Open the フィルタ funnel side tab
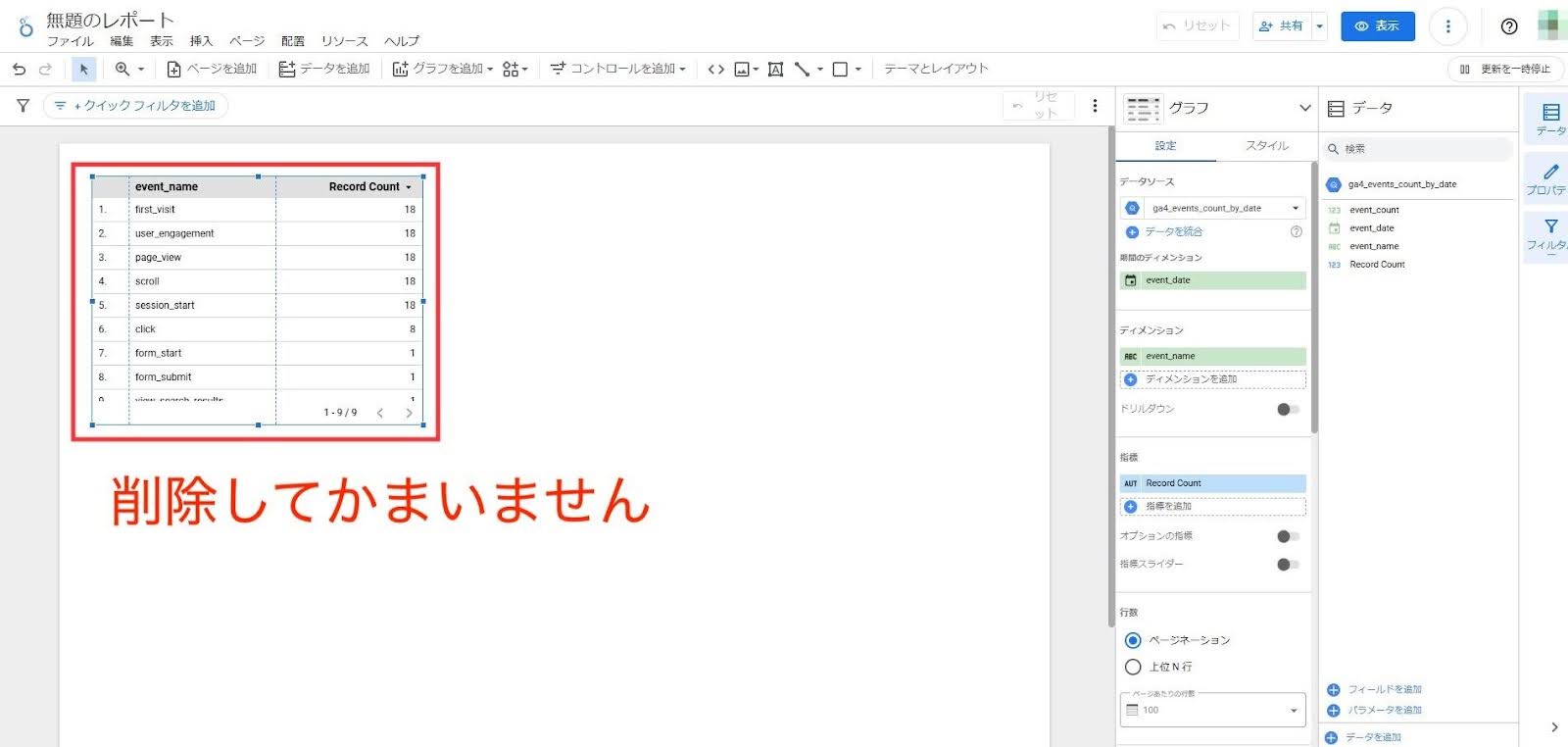Viewport: 1568px width, 747px height. 1550,235
